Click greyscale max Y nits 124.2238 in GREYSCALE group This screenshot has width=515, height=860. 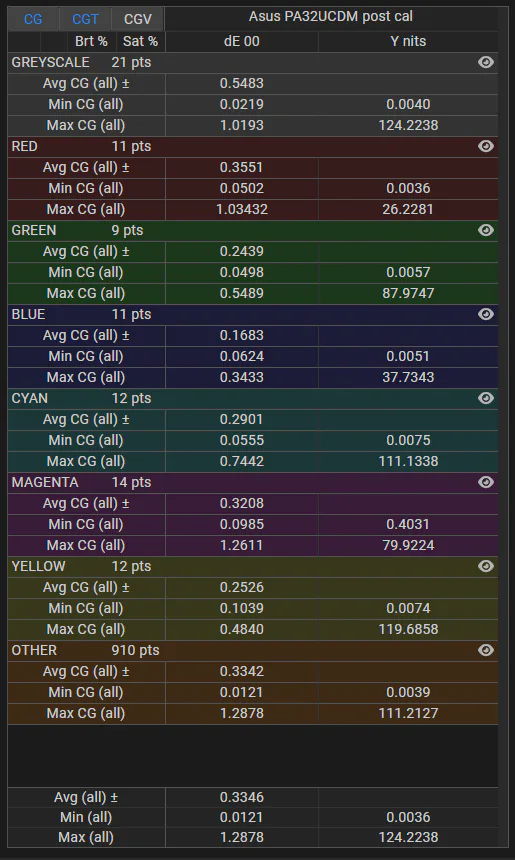pos(408,125)
